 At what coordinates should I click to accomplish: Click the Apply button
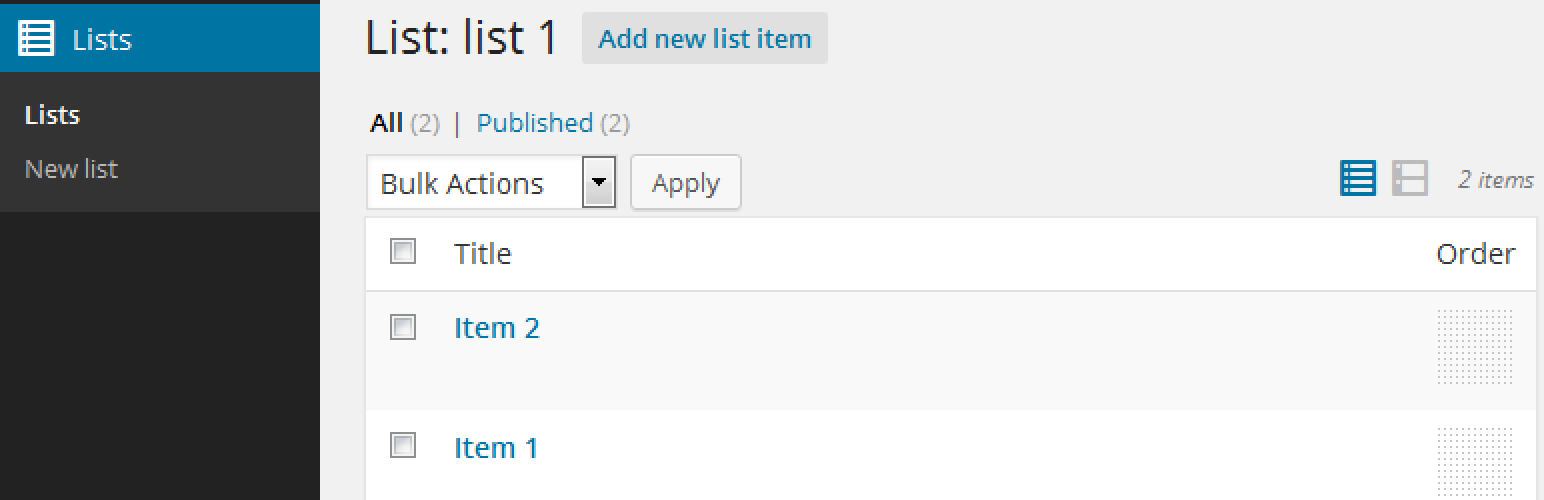686,183
